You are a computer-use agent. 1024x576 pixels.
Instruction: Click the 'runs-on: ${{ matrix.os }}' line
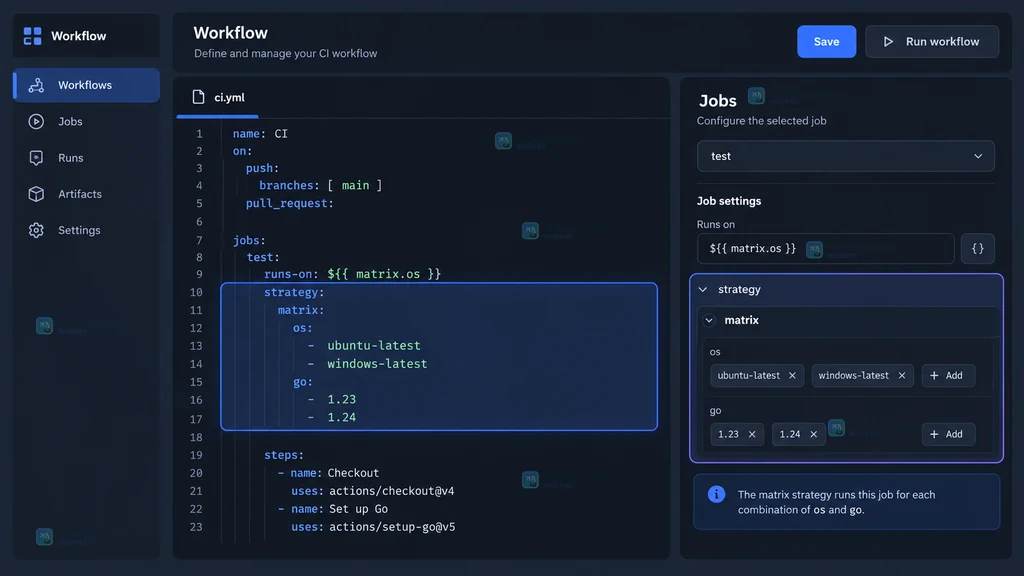(x=352, y=274)
